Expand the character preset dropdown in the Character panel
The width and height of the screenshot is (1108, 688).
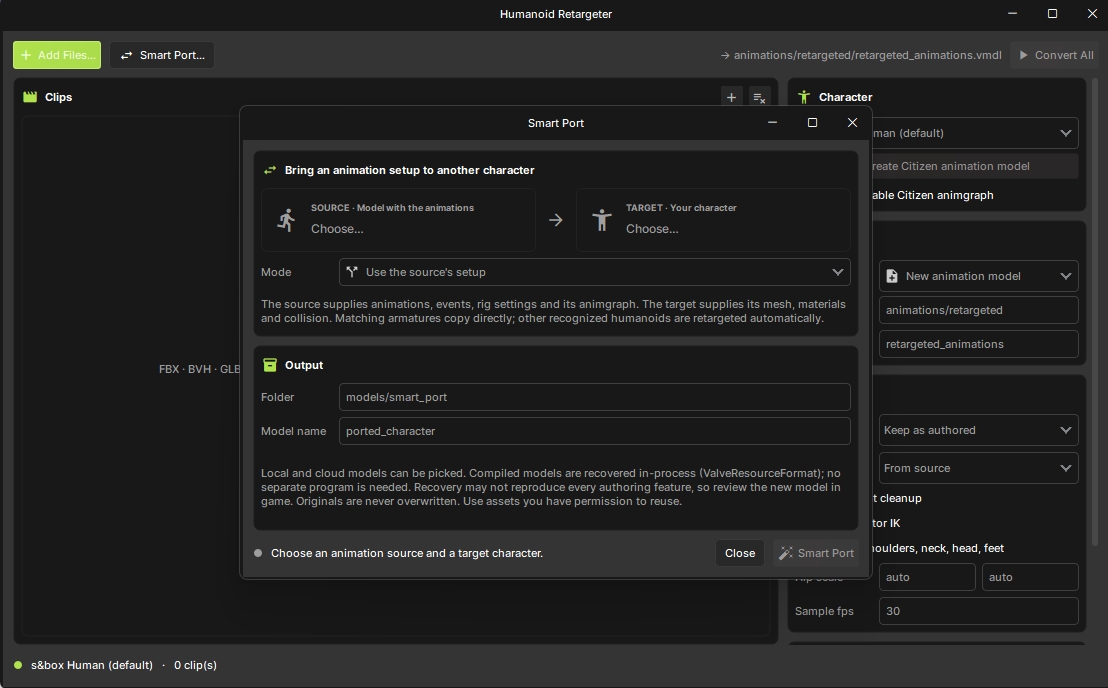(976, 133)
